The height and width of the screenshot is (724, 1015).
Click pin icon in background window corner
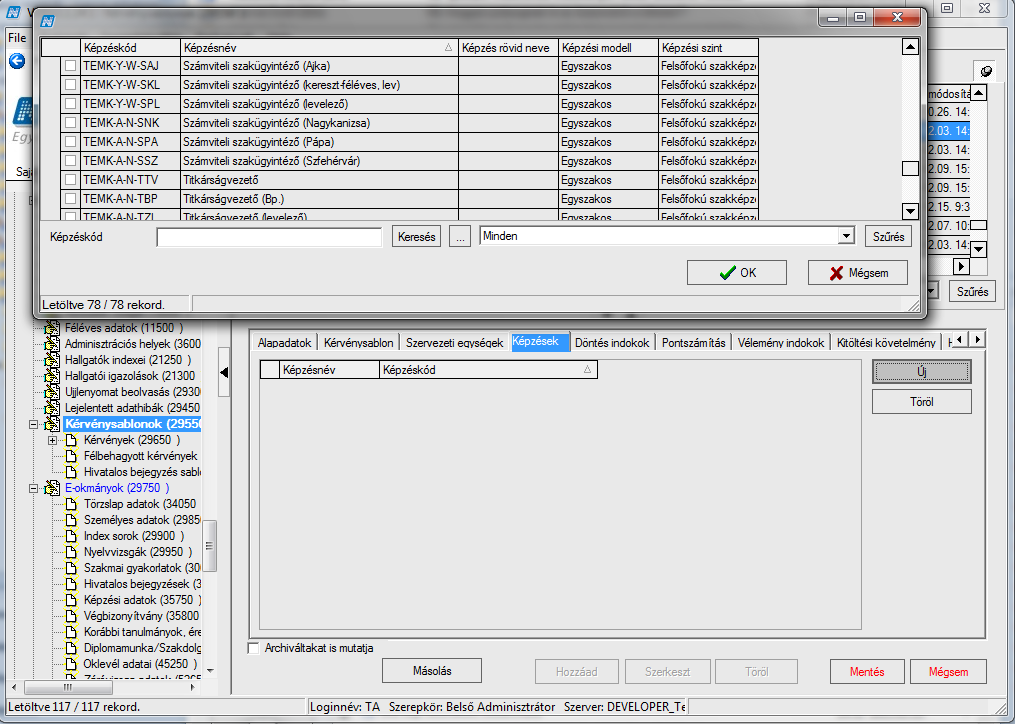pos(987,71)
